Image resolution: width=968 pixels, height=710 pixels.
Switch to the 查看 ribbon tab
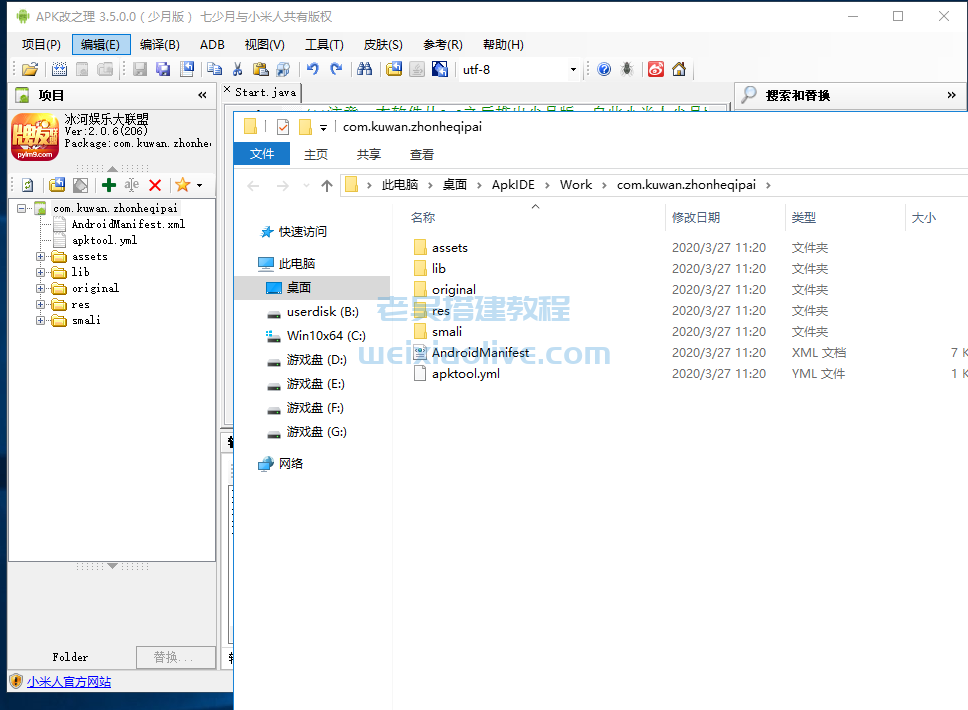click(x=421, y=154)
